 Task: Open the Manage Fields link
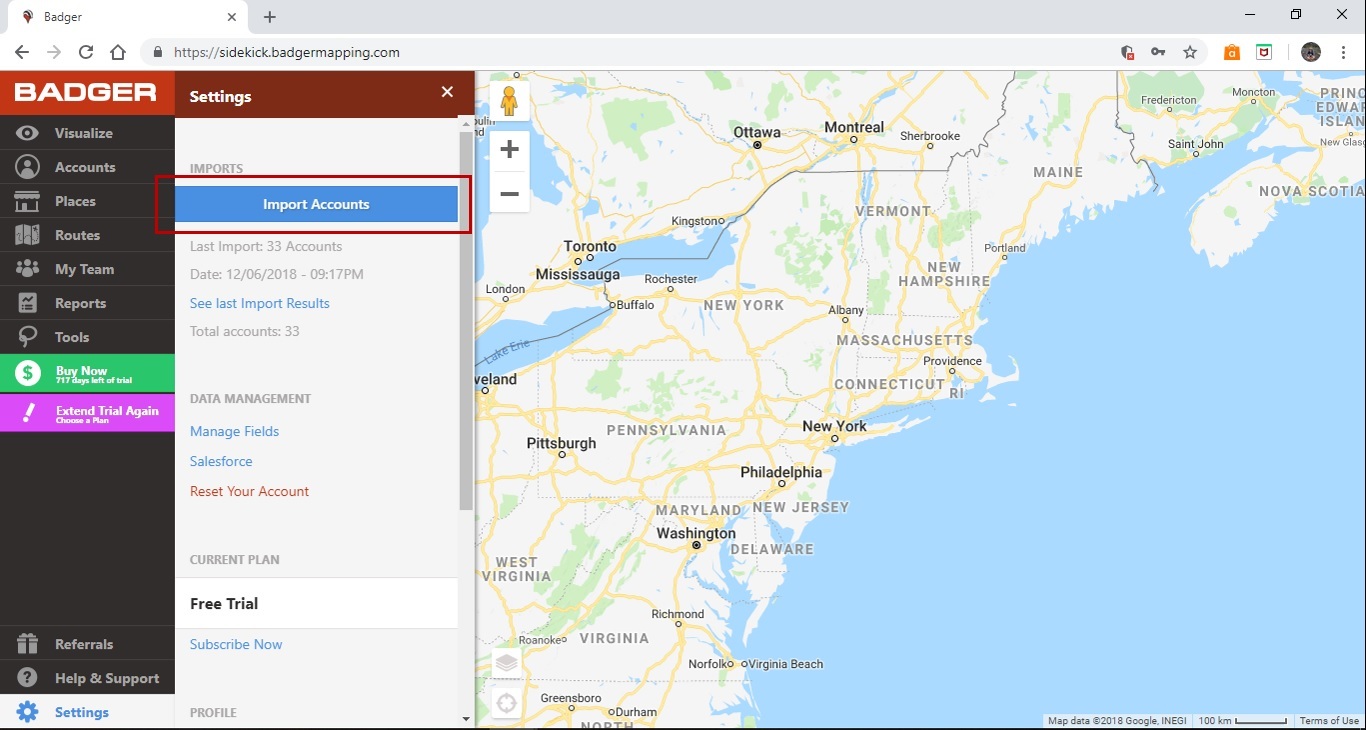[235, 431]
